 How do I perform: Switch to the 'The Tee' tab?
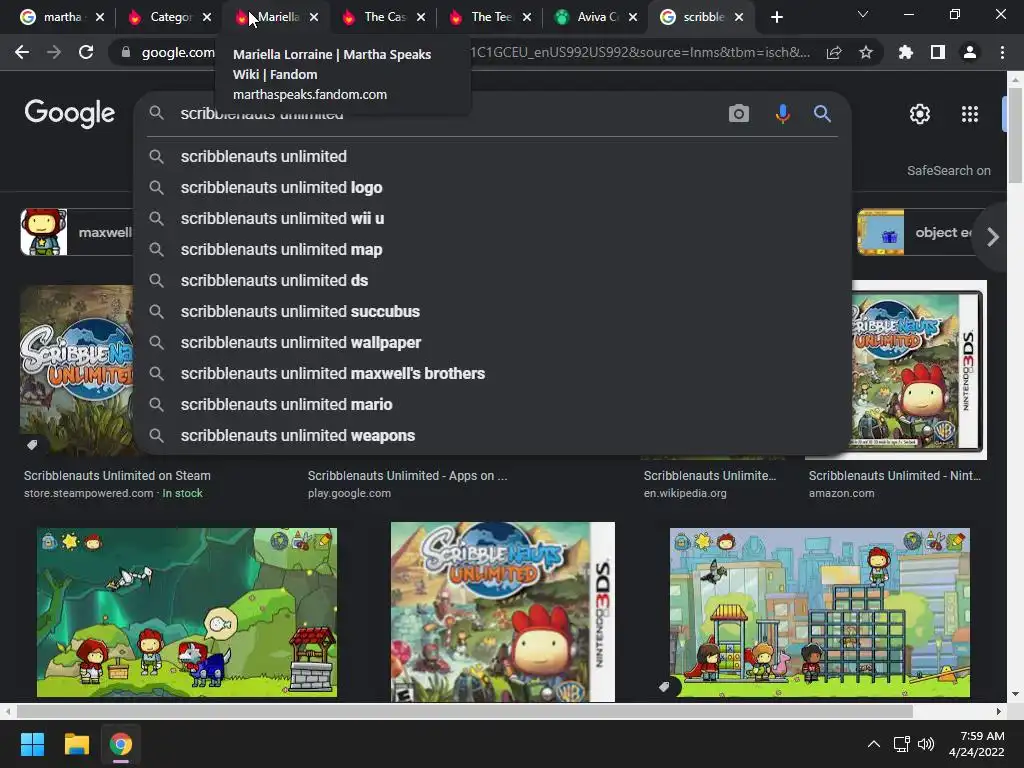pyautogui.click(x=492, y=17)
